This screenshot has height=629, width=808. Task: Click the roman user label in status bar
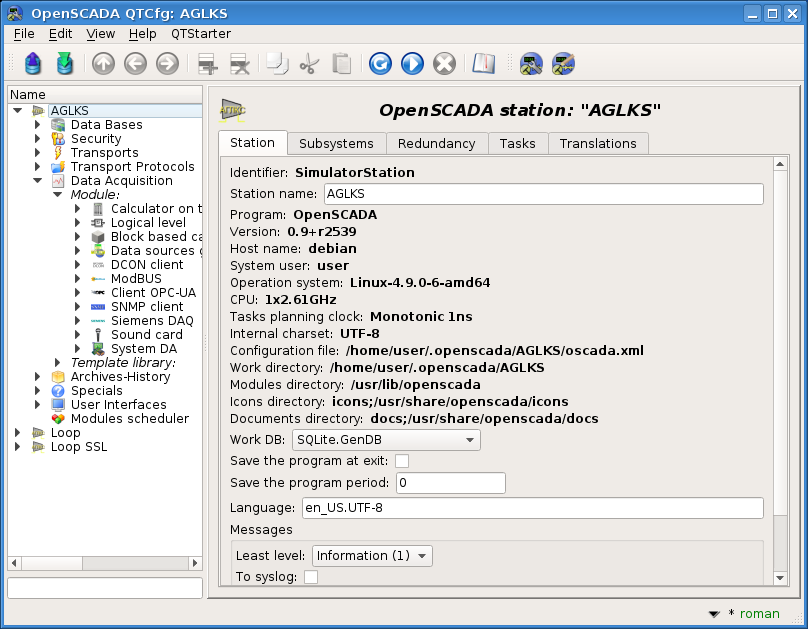[x=760, y=614]
